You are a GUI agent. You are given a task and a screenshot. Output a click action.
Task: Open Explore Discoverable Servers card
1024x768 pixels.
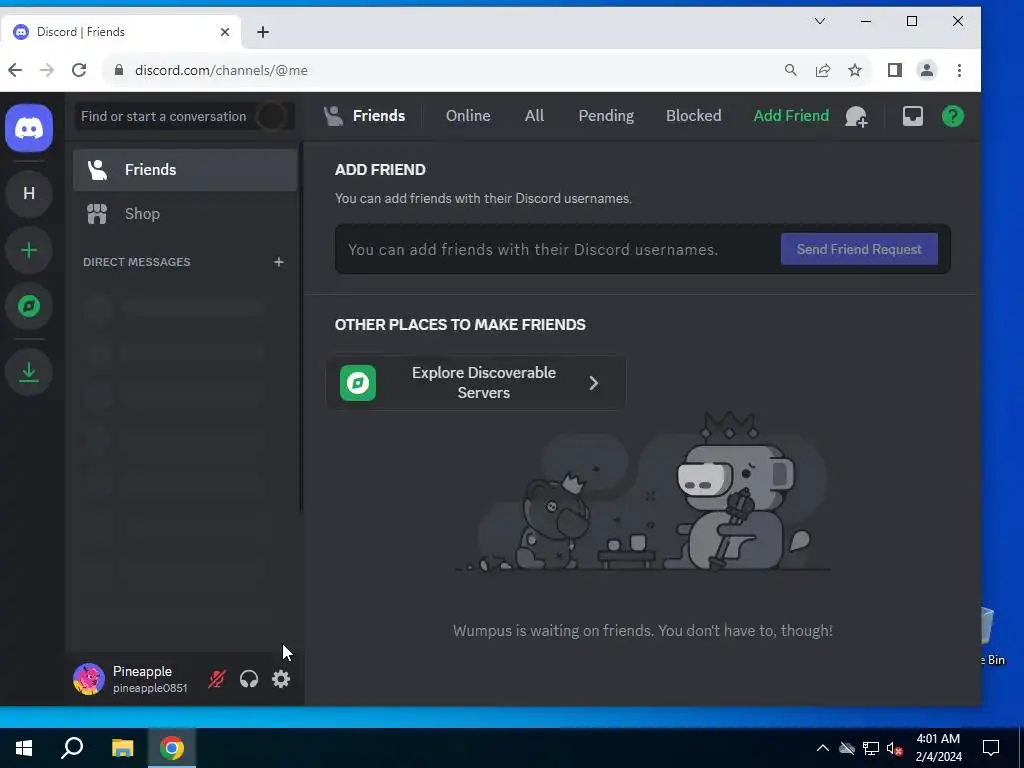pyautogui.click(x=476, y=383)
